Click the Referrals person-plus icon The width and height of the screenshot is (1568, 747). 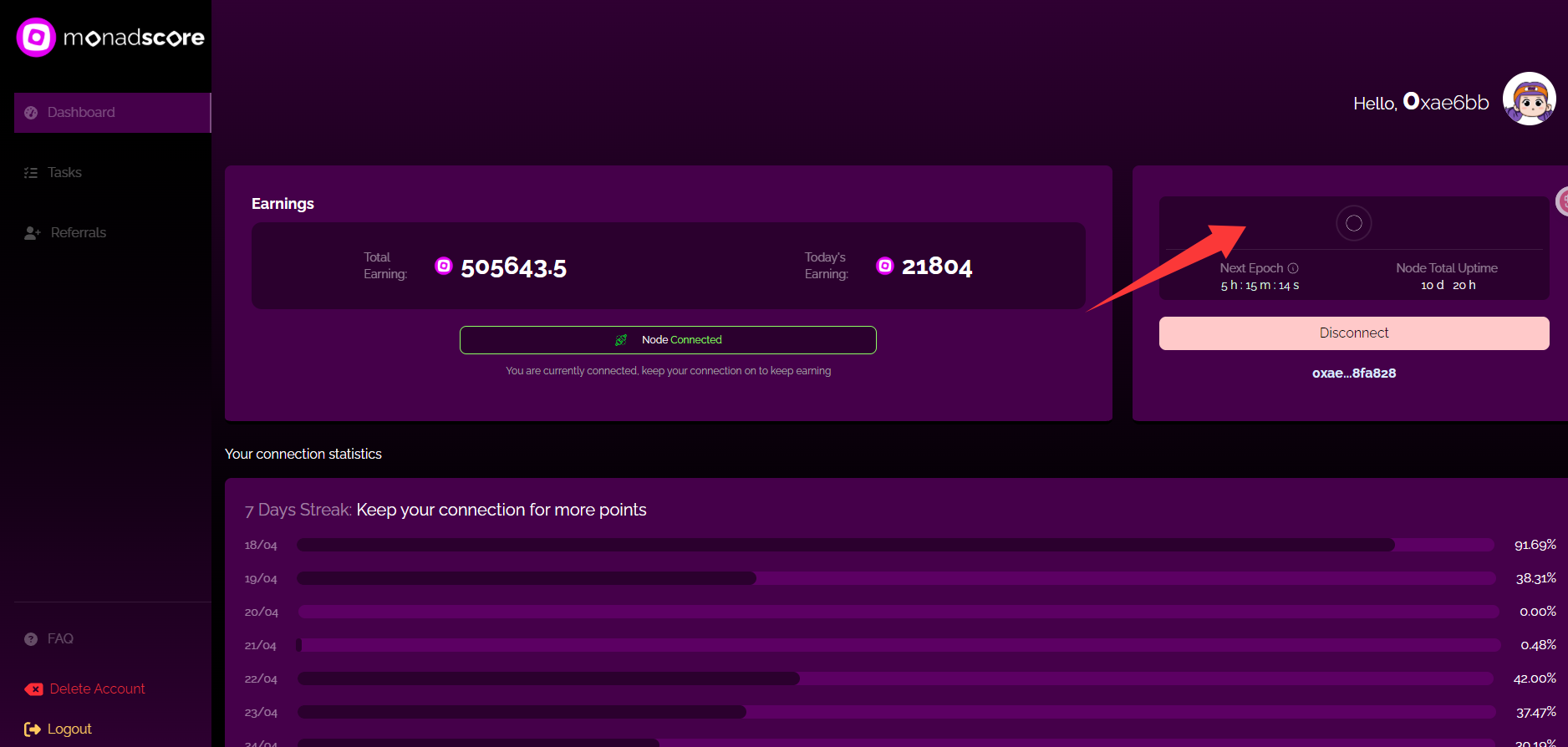point(33,233)
